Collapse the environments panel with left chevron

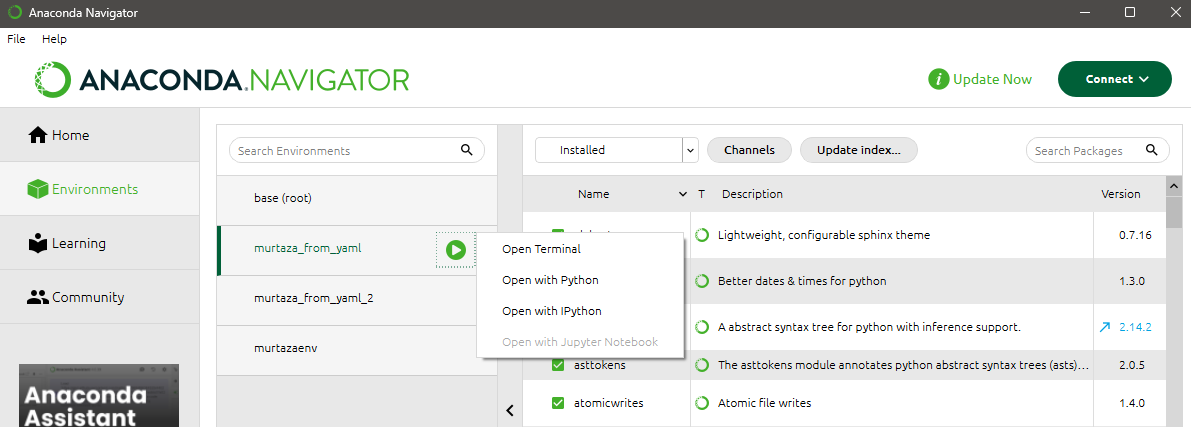point(509,409)
